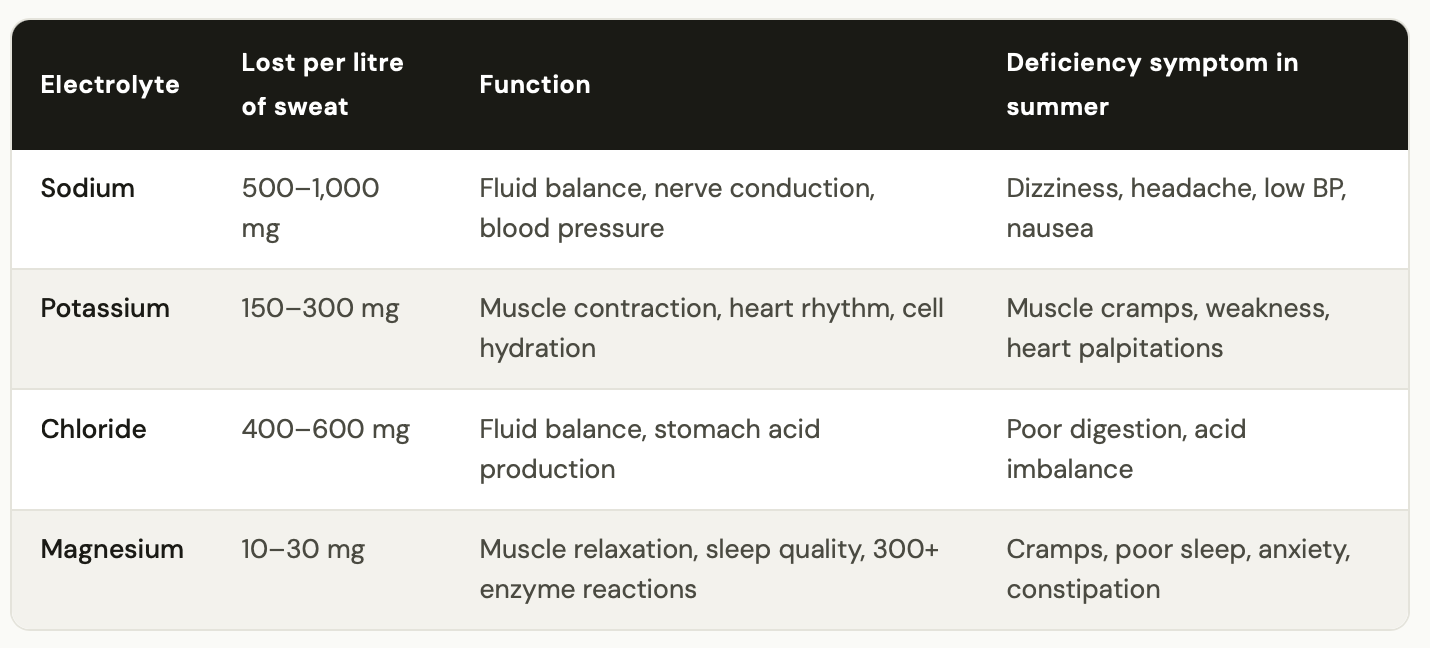Click the Potassium row label

105,308
